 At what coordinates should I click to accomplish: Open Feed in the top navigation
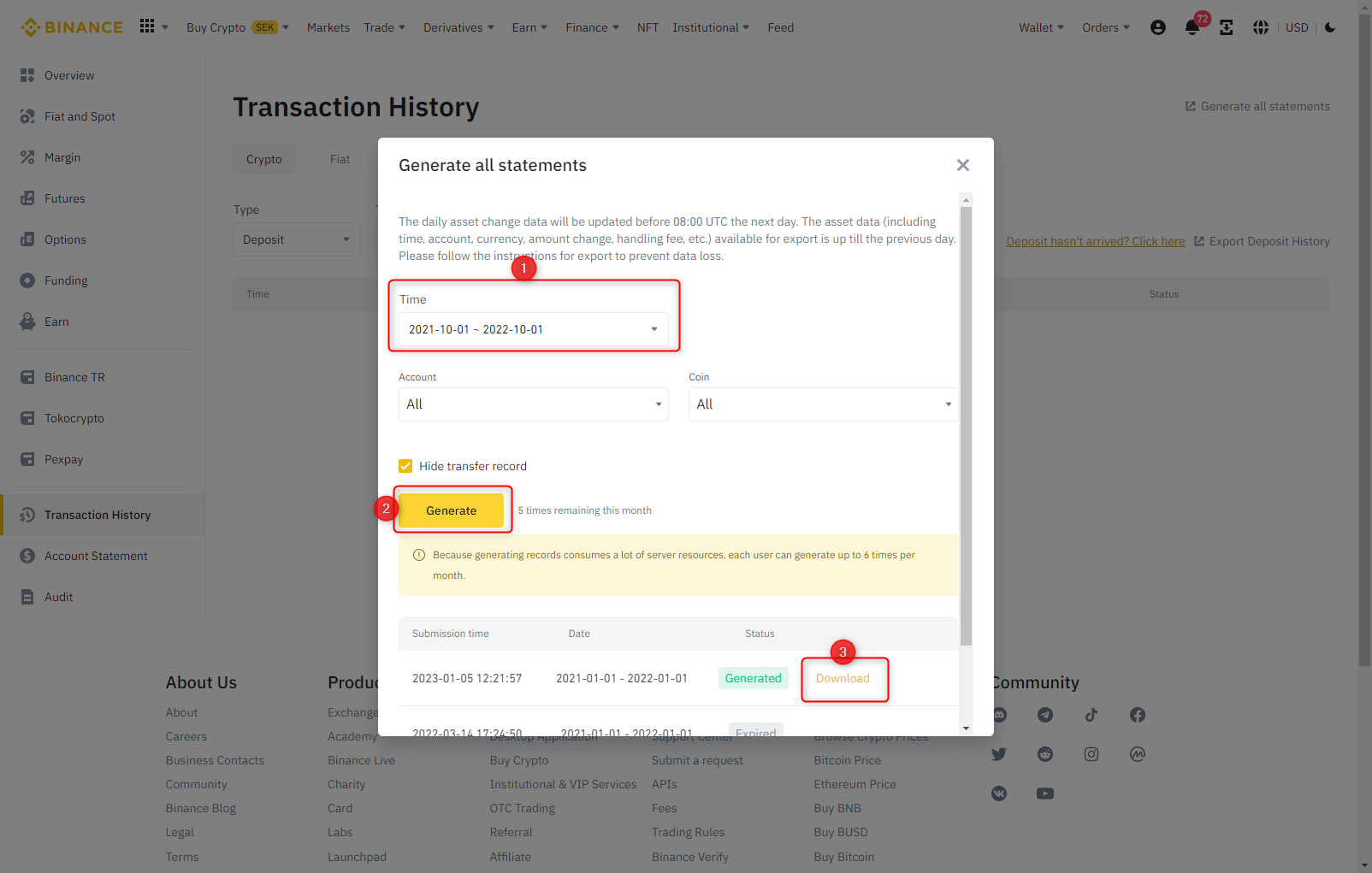[x=781, y=27]
